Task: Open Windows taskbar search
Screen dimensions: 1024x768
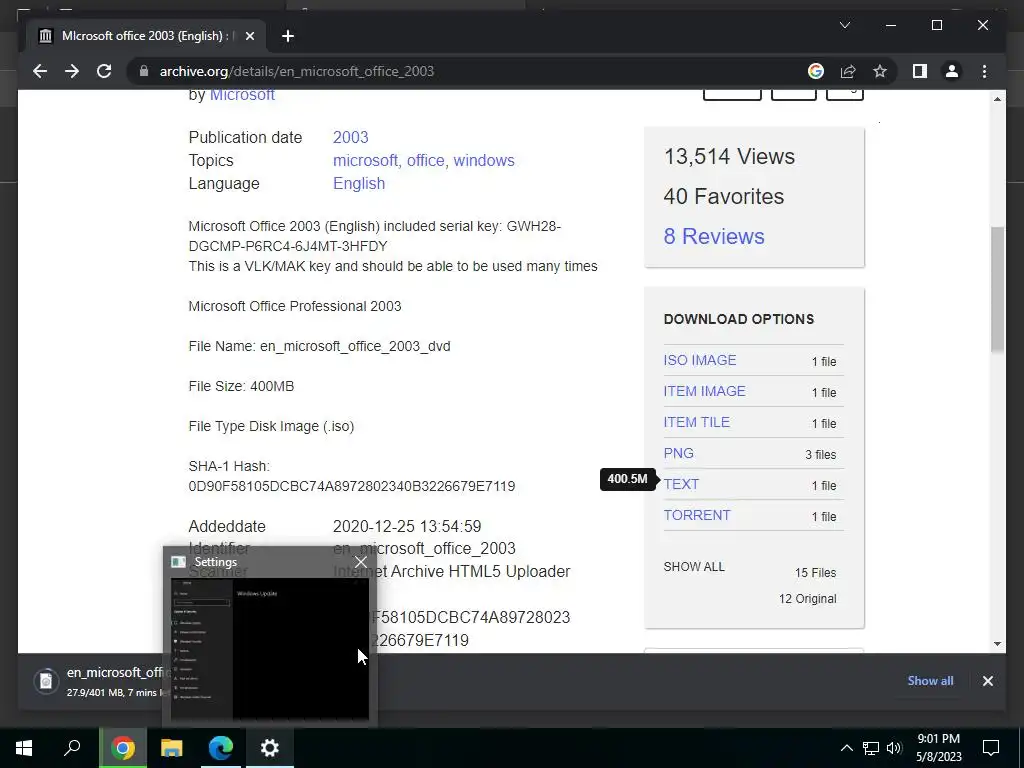Action: [72, 748]
